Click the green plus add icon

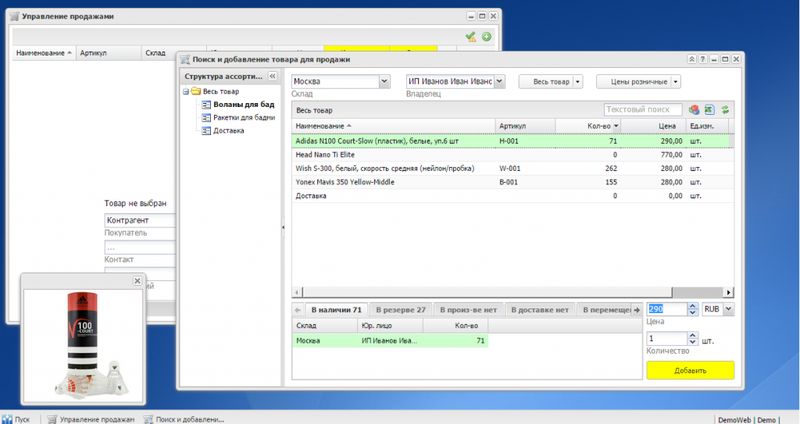pyautogui.click(x=487, y=37)
